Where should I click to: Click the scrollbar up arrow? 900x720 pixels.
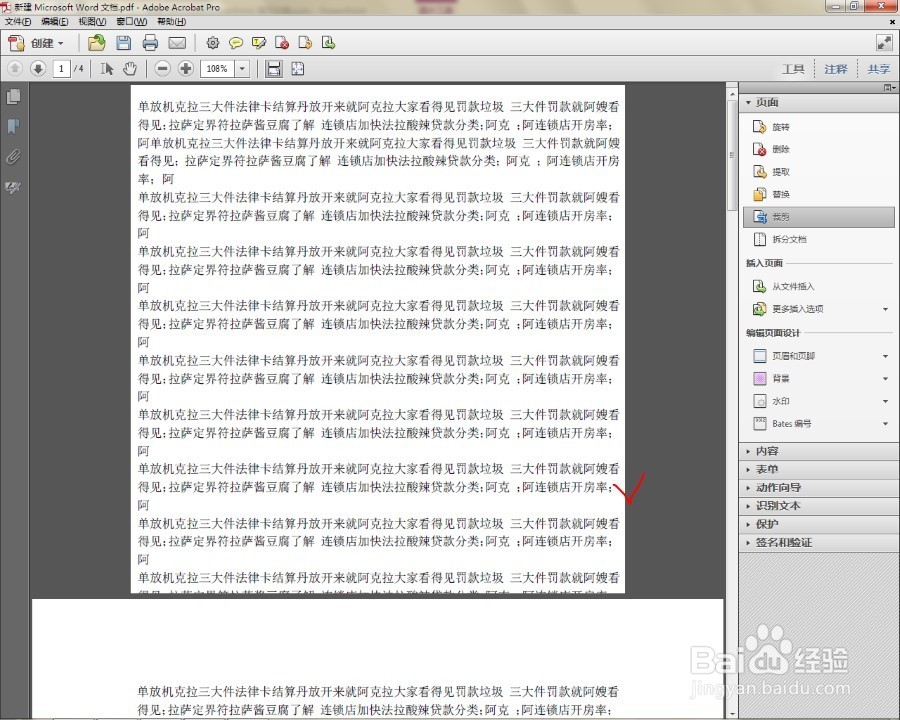click(732, 92)
